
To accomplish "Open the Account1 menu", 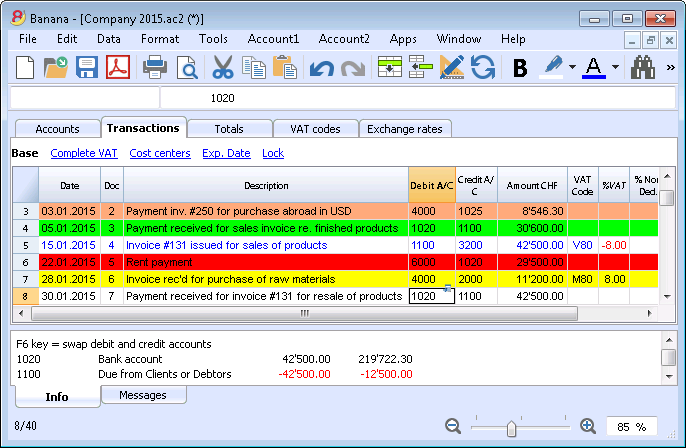I will [x=273, y=39].
